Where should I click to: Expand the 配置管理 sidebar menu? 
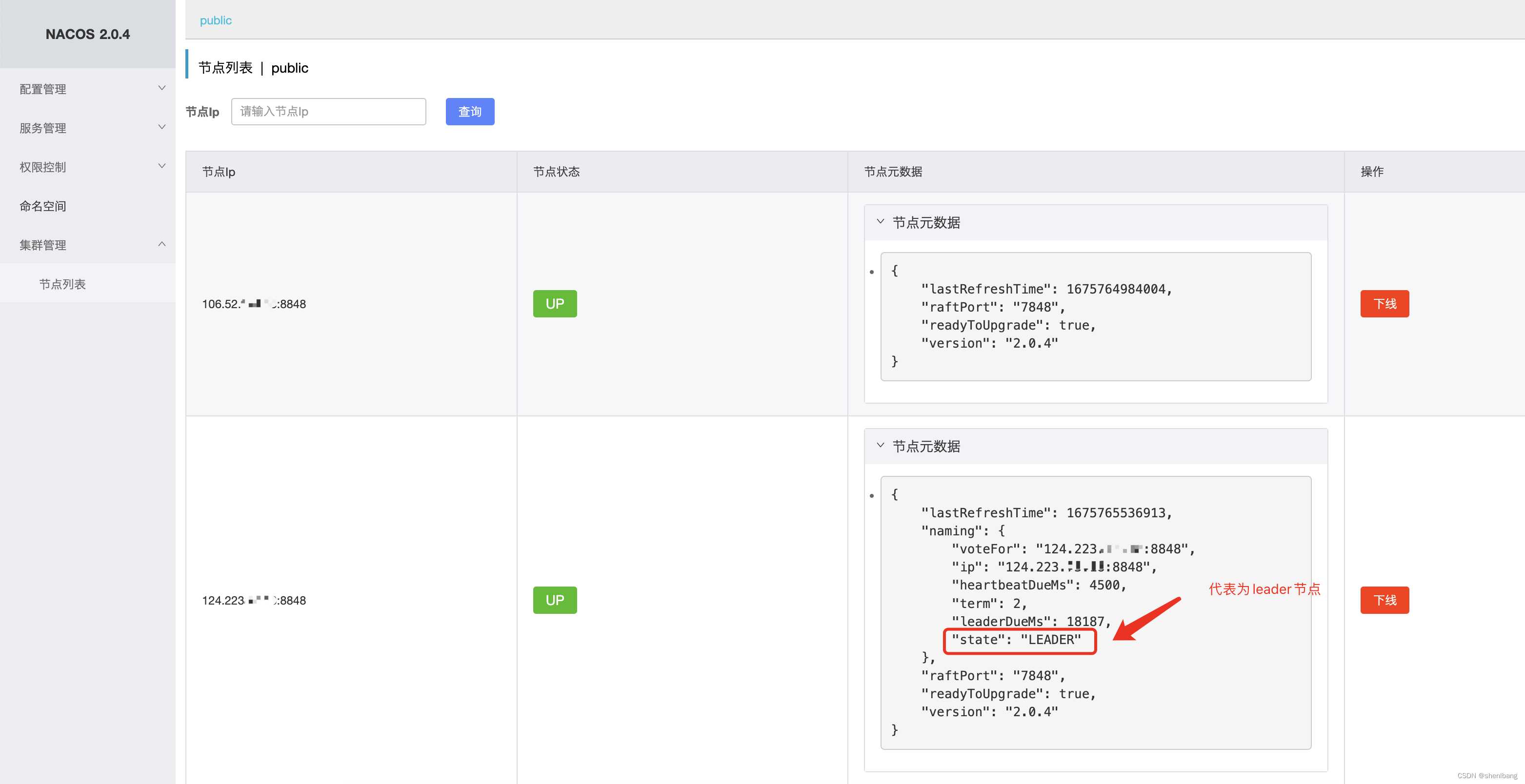(88, 89)
